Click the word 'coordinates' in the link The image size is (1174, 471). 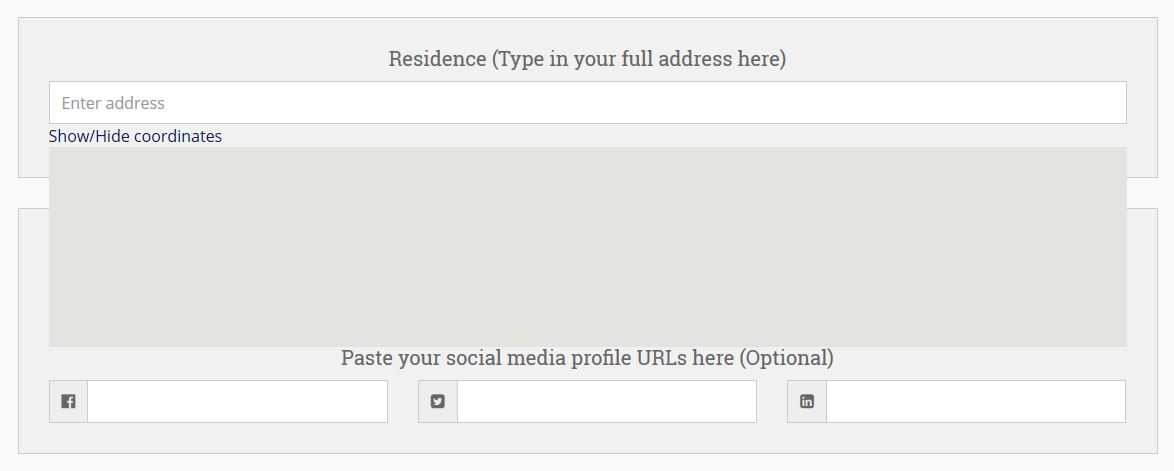(178, 136)
